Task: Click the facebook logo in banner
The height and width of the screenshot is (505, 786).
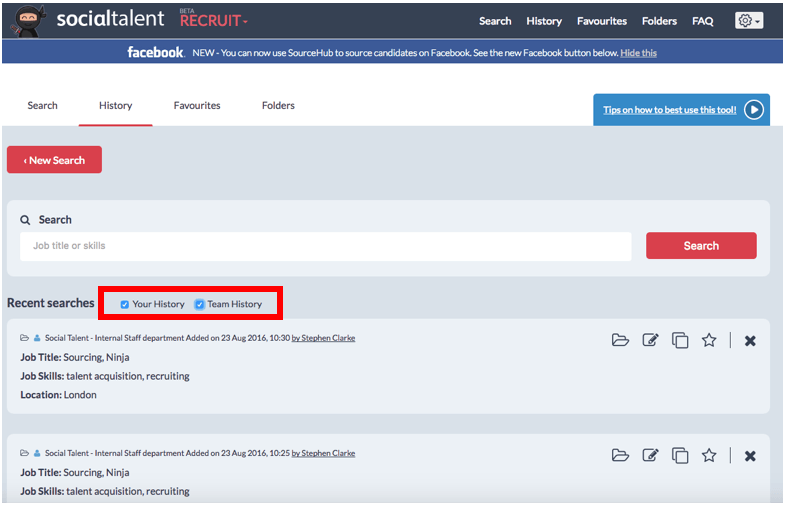Action: (155, 52)
